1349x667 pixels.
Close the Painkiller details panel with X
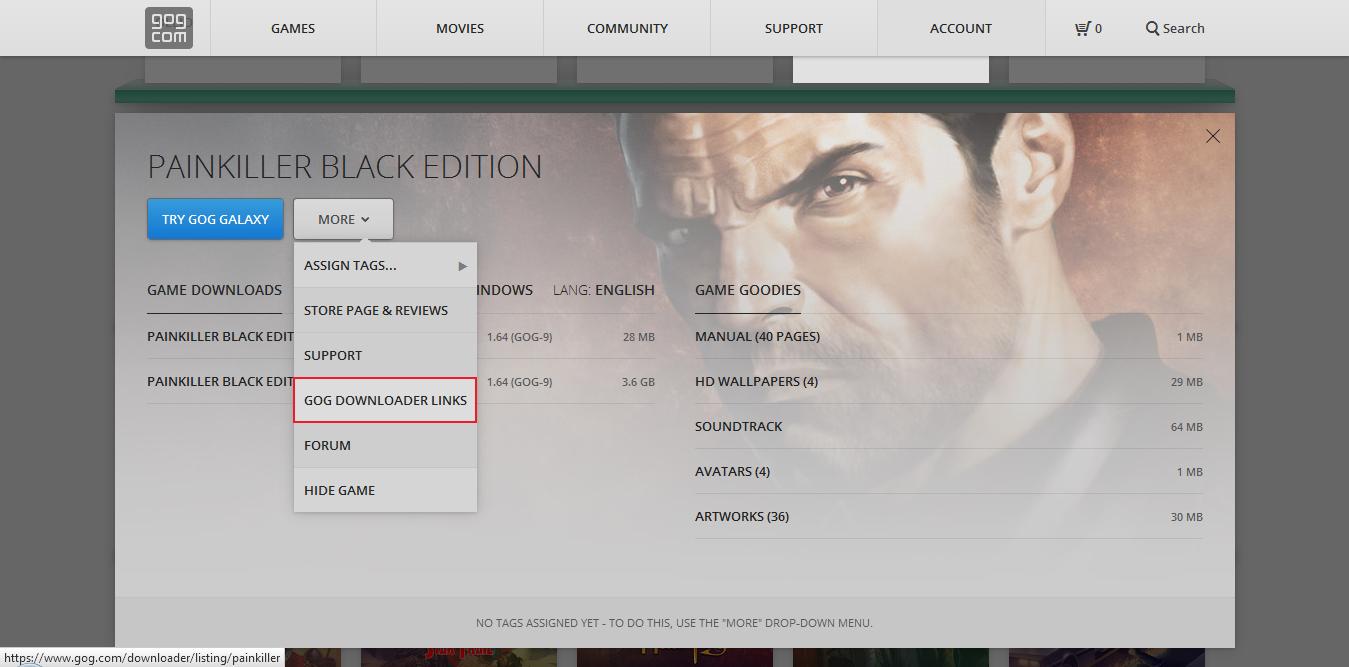point(1213,136)
